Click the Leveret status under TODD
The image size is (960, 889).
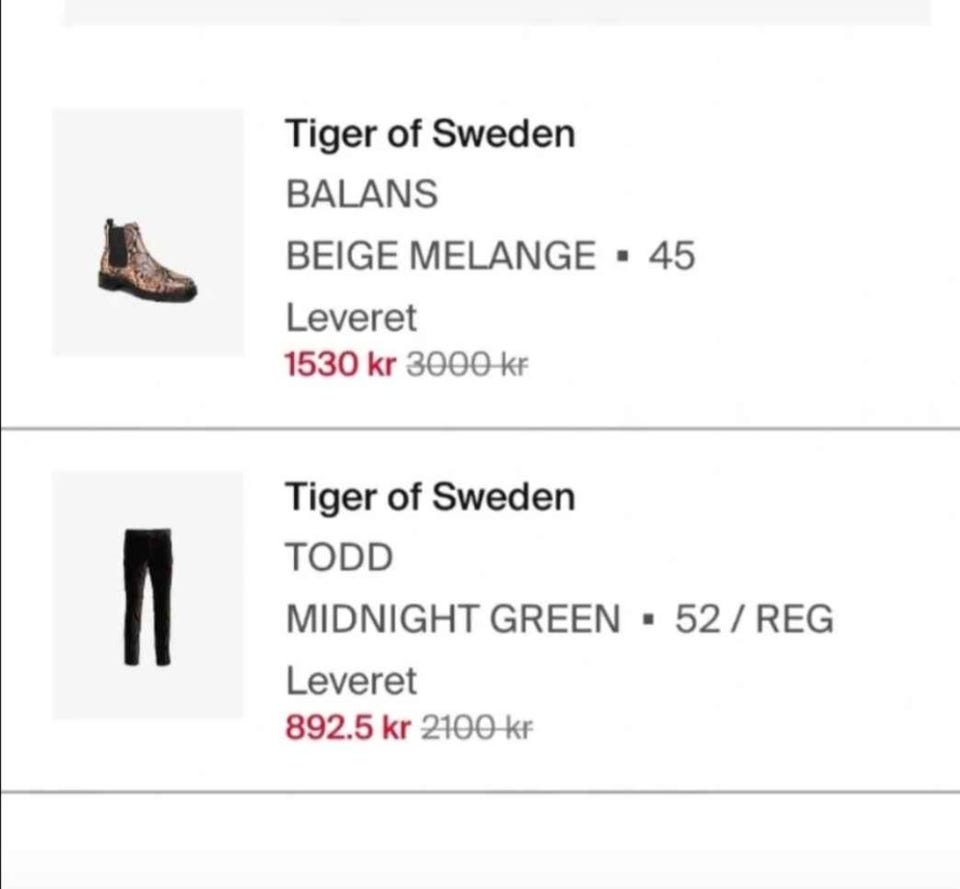(x=351, y=681)
